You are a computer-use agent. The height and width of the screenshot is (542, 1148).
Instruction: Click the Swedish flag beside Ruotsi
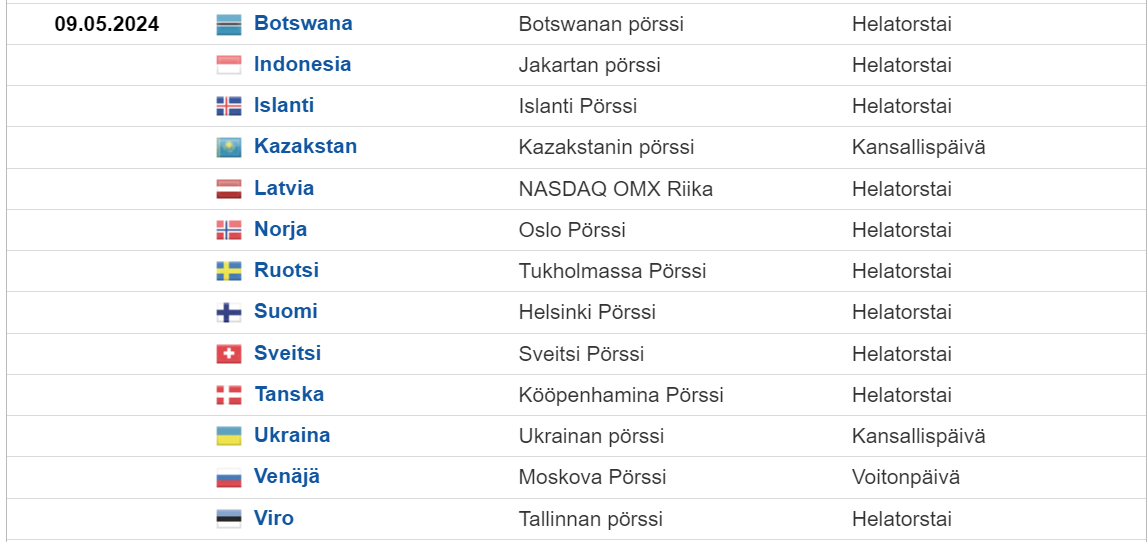(x=229, y=272)
